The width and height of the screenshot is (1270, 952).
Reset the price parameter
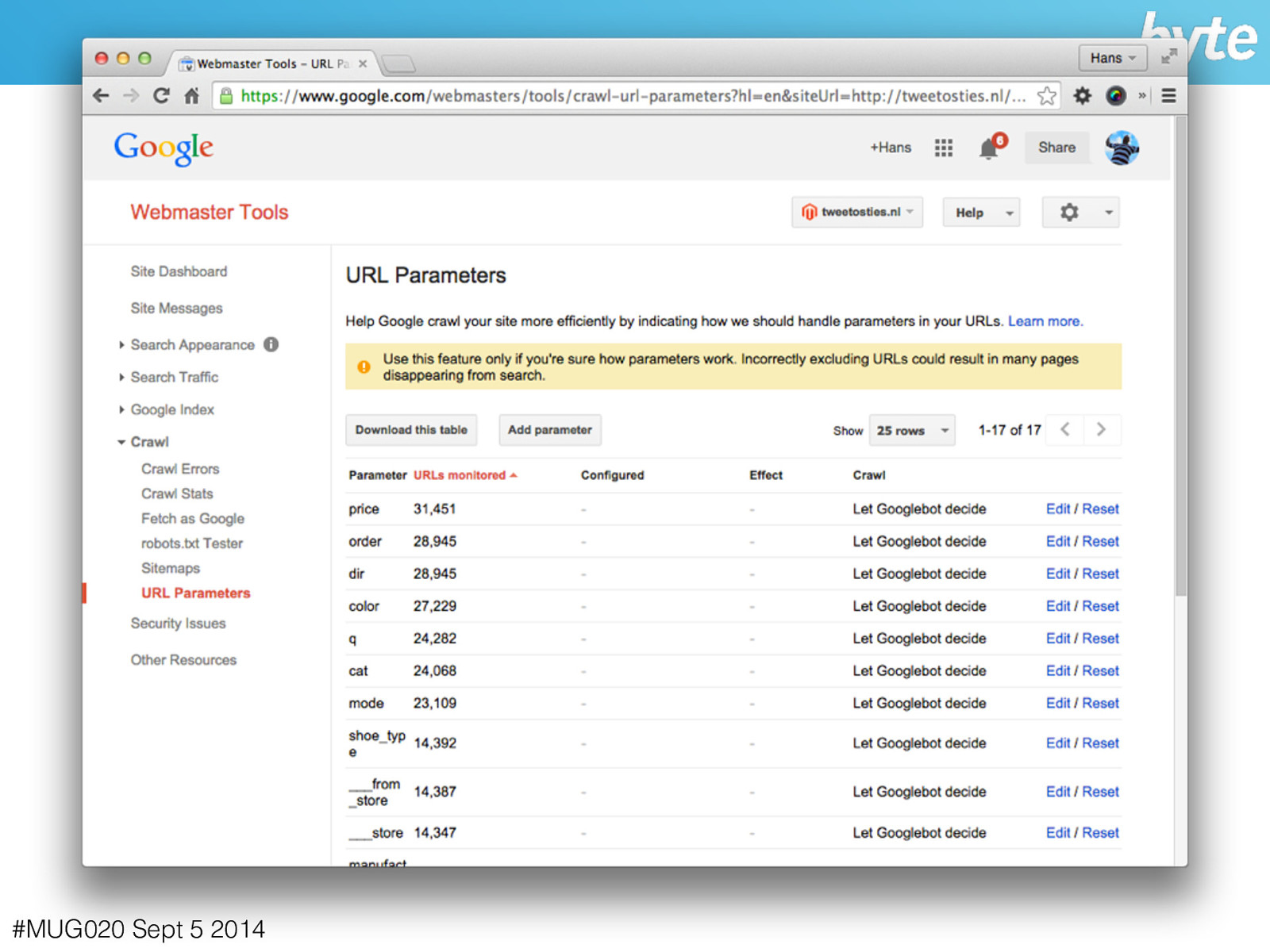[1100, 509]
